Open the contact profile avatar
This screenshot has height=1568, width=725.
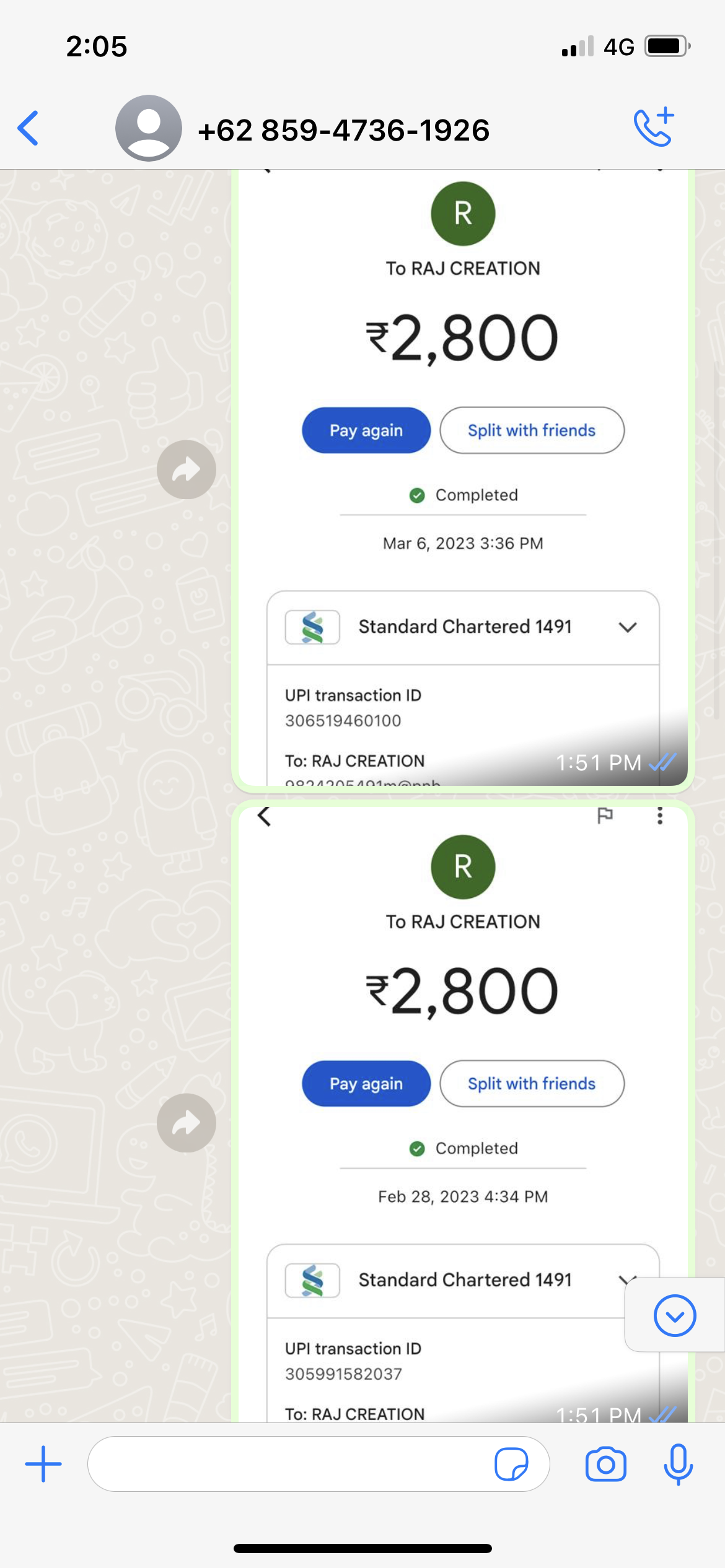pos(149,128)
